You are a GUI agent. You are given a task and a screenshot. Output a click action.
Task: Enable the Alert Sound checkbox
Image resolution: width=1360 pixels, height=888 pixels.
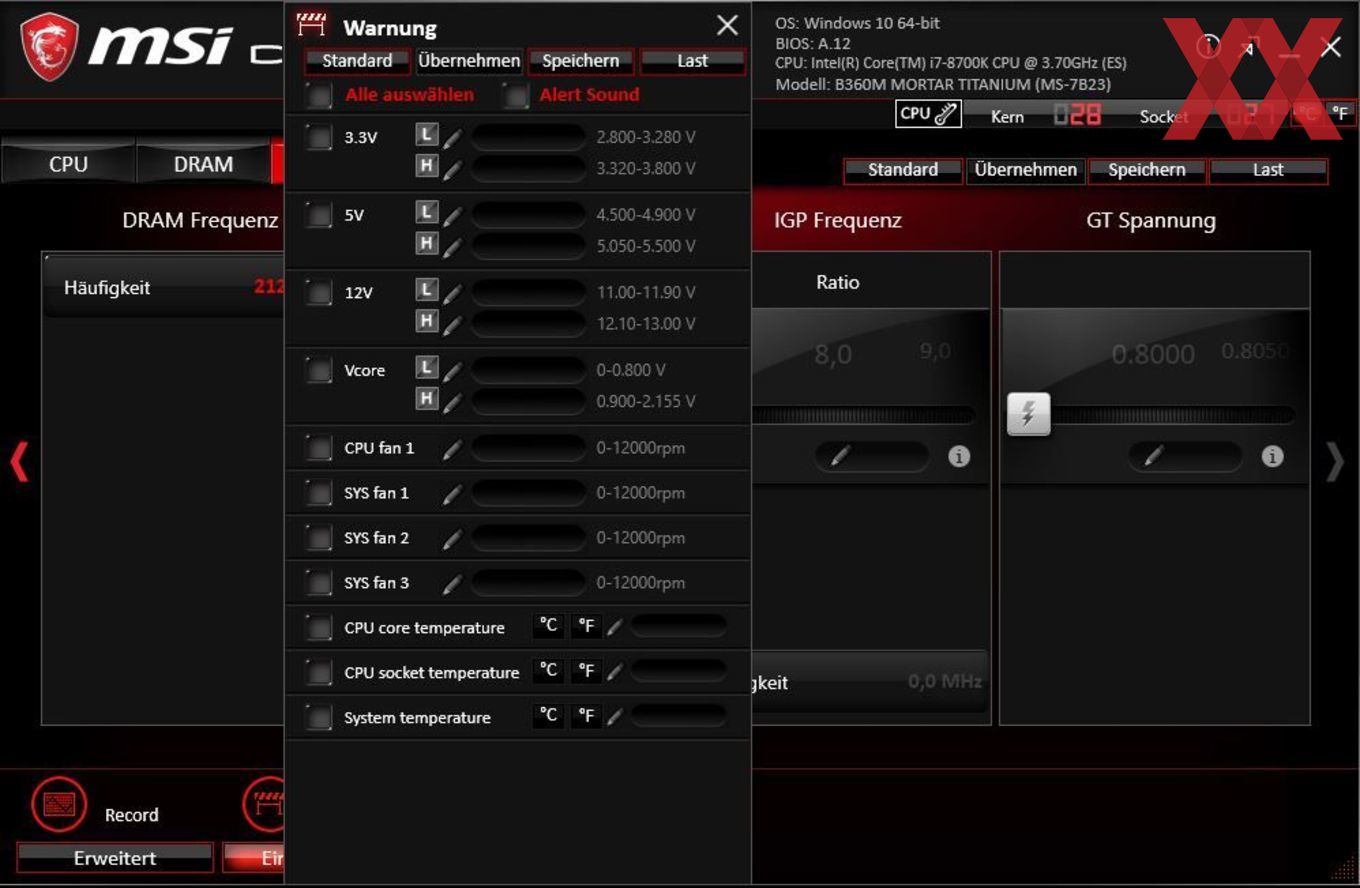coord(515,96)
